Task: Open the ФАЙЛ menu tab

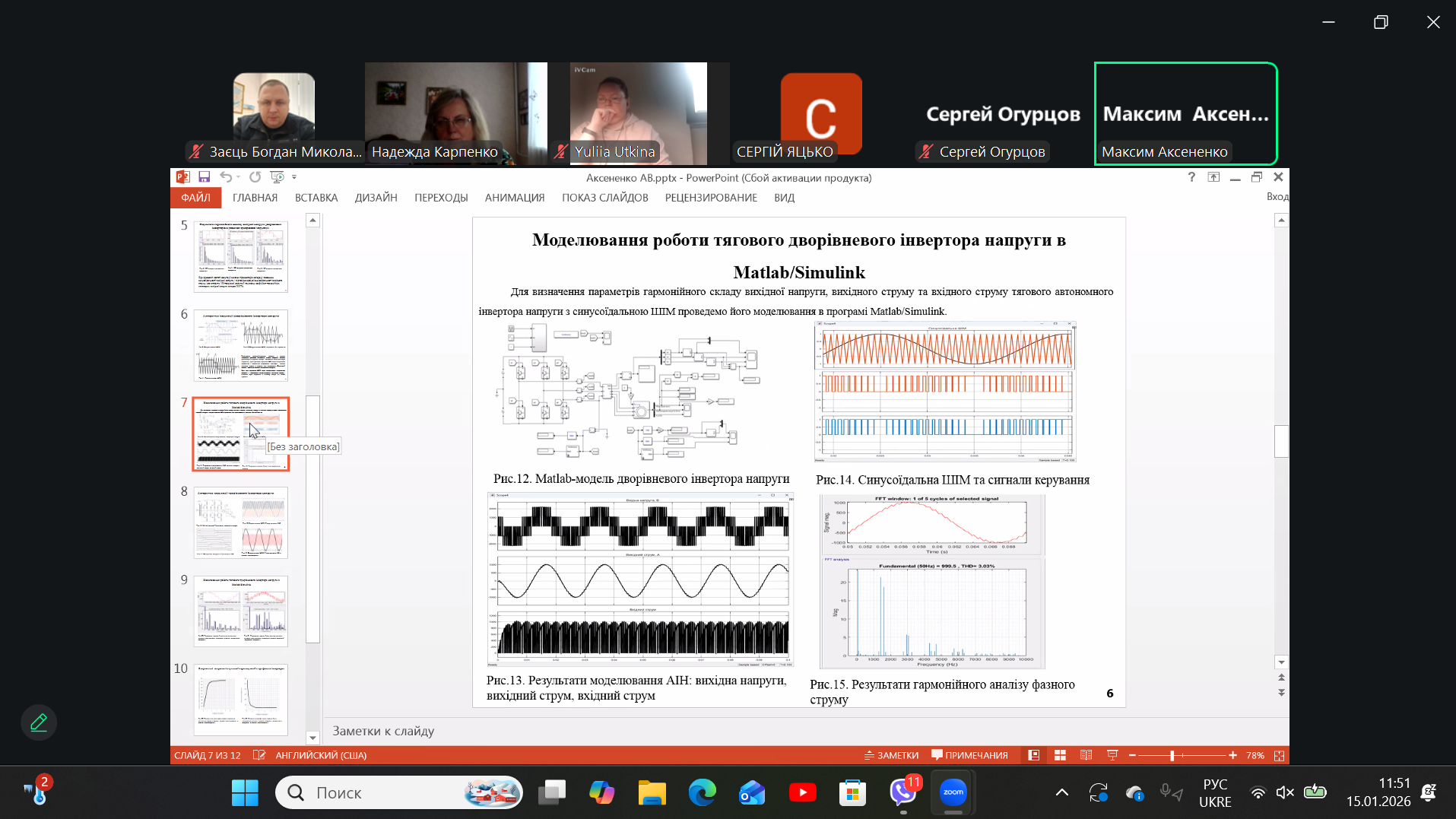Action: click(195, 198)
